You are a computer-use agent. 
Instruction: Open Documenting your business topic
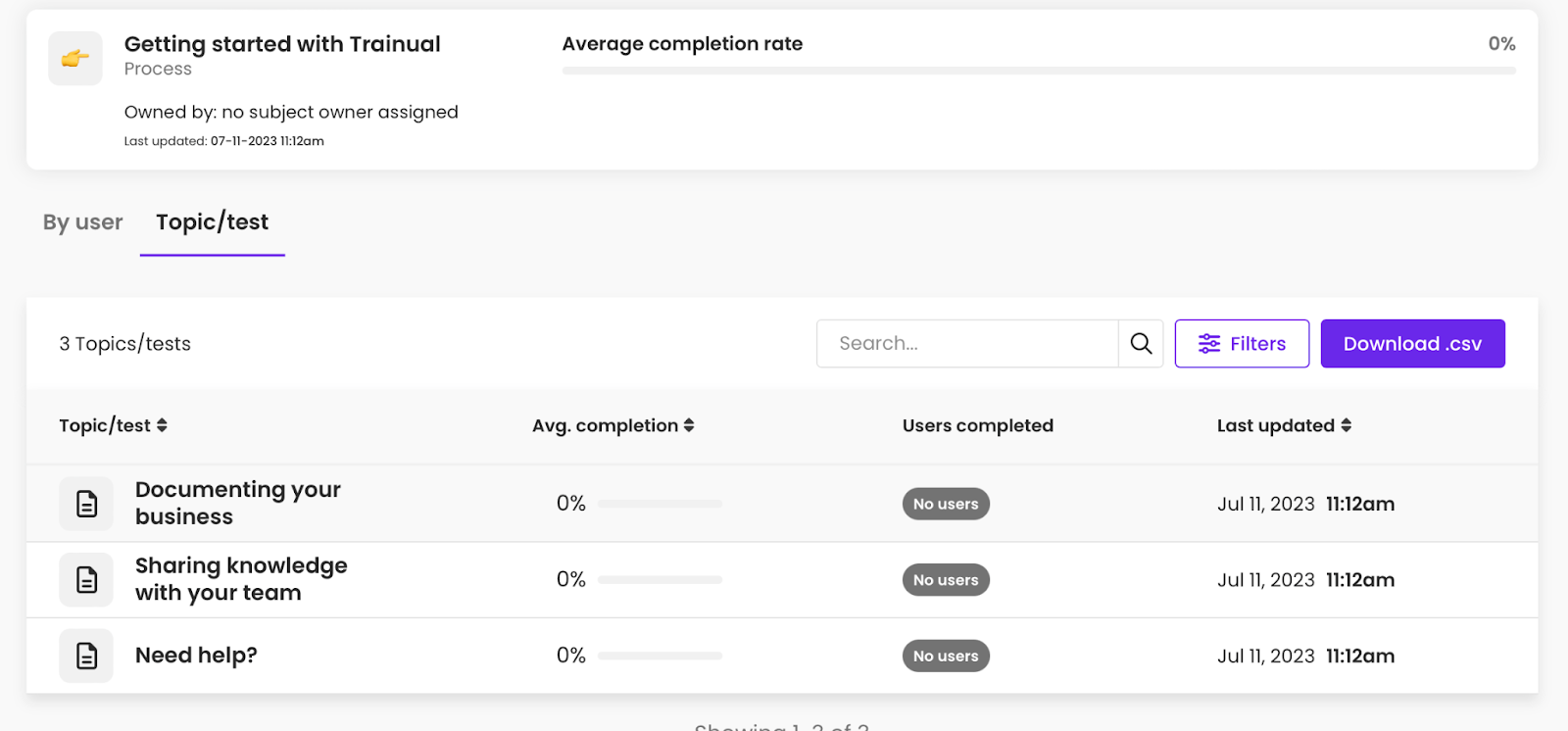[238, 503]
